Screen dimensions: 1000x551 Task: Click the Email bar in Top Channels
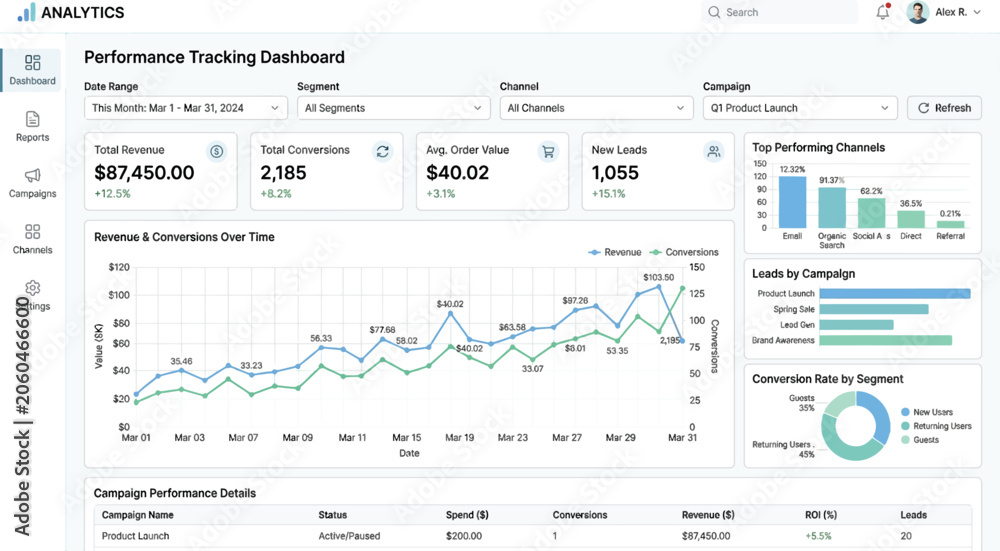792,202
